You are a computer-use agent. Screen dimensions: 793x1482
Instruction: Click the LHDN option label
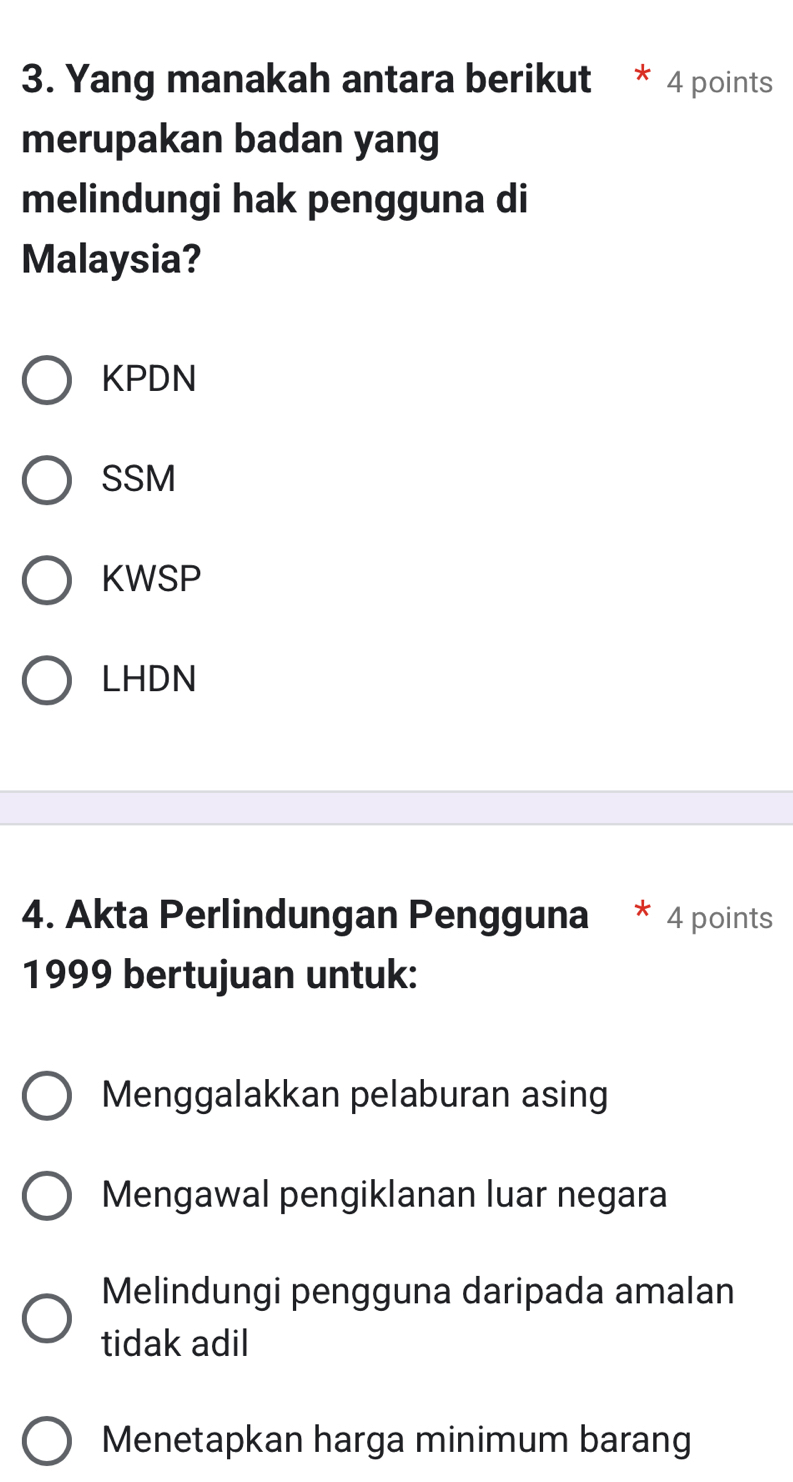[x=150, y=680]
